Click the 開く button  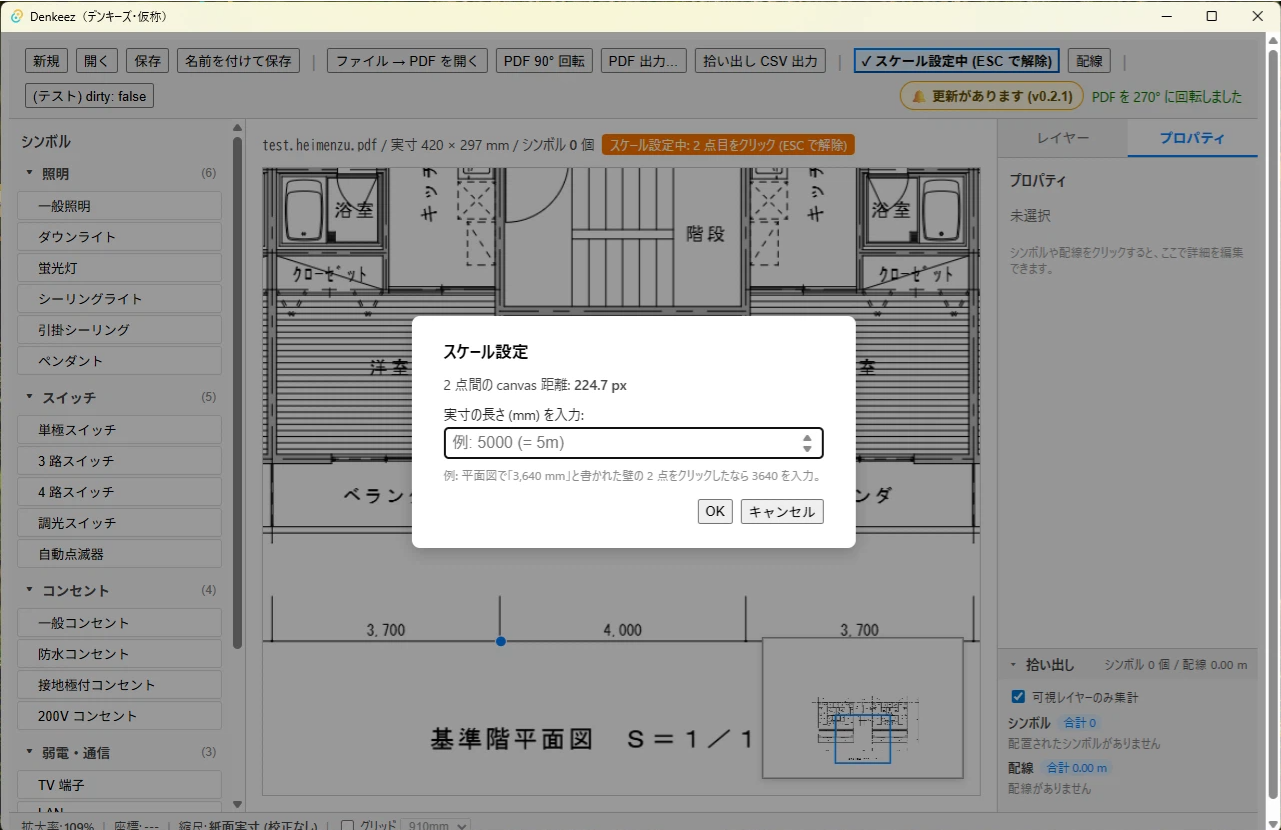click(98, 61)
